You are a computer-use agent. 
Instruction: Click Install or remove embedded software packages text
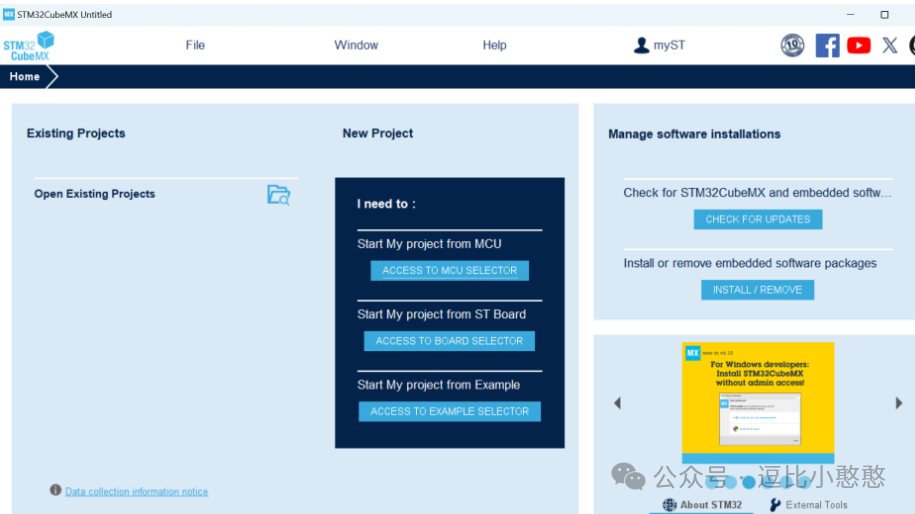coord(750,263)
